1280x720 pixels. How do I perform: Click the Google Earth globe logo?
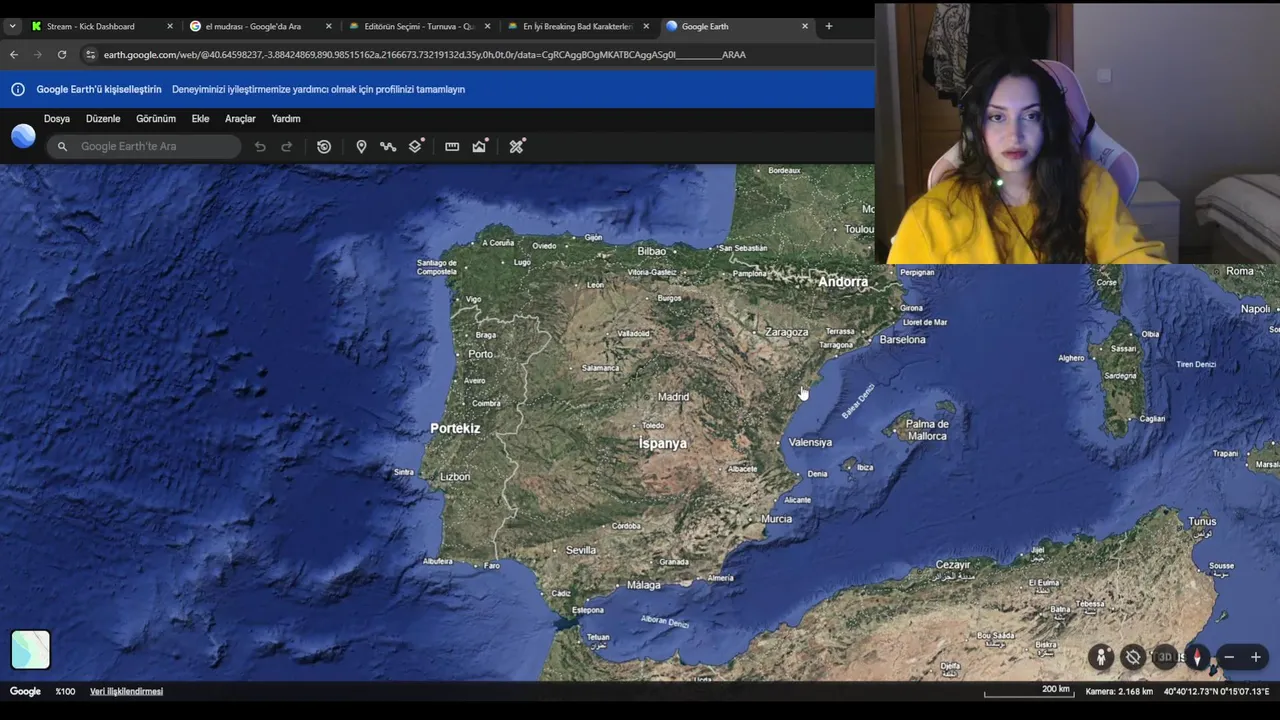[x=23, y=136]
